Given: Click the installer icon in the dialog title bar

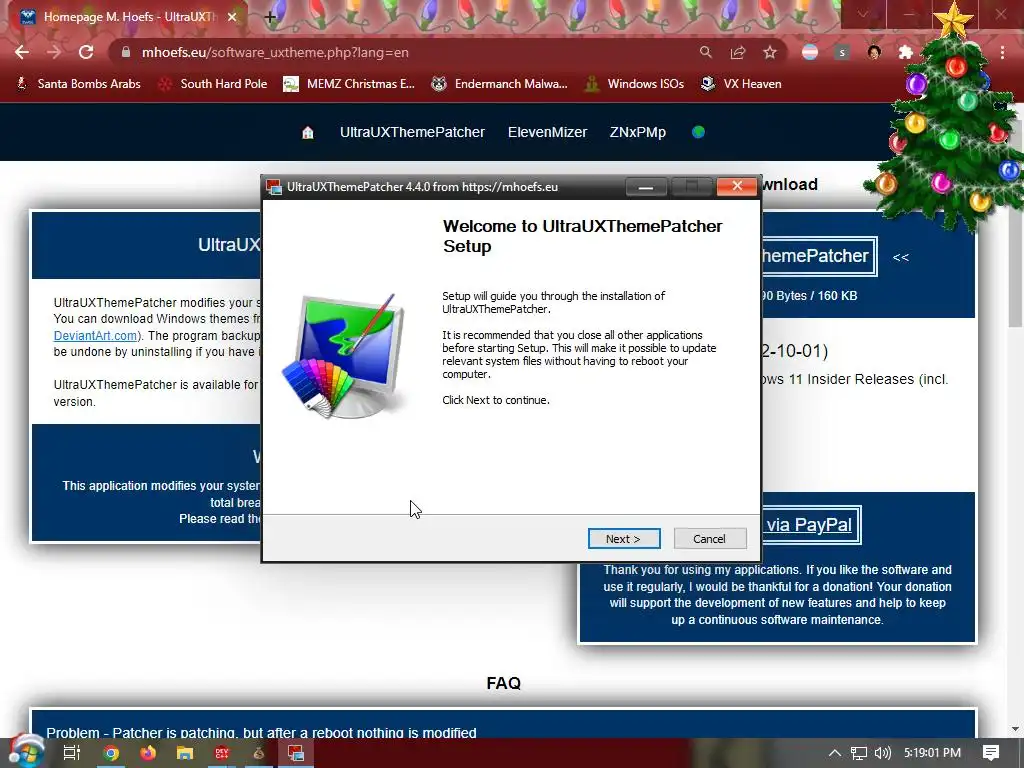Looking at the screenshot, I should [x=274, y=187].
